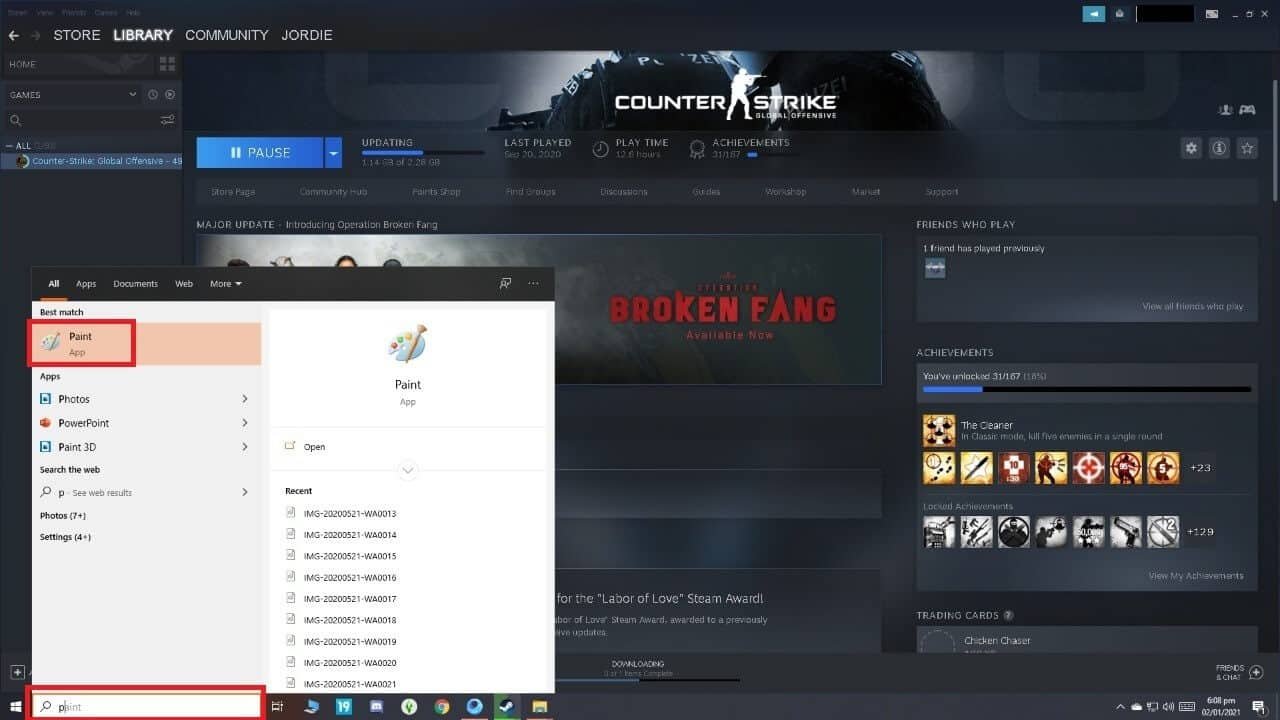Click the Windows search input box
This screenshot has height=720, width=1280.
point(146,706)
